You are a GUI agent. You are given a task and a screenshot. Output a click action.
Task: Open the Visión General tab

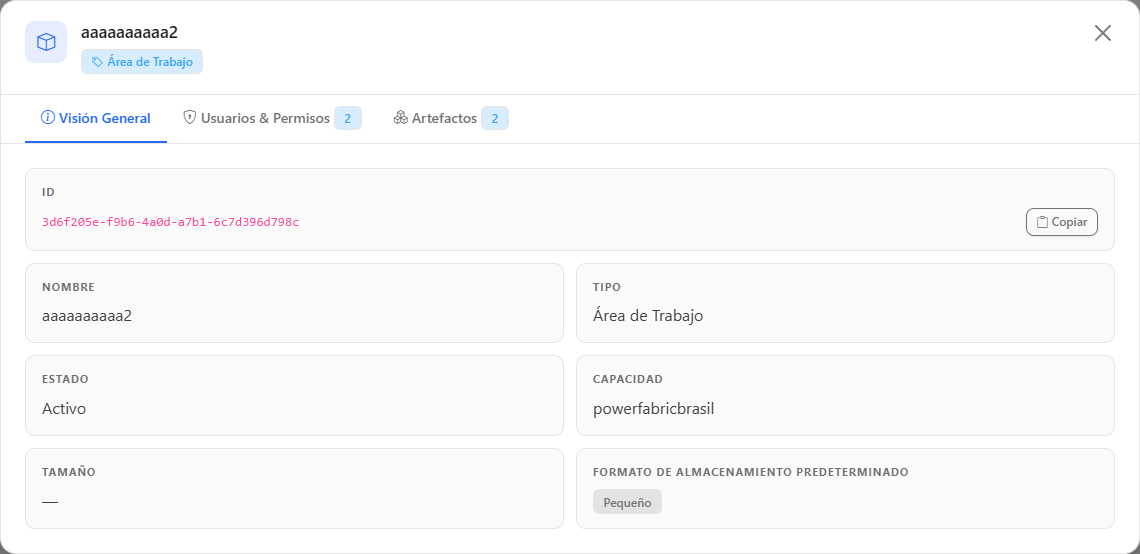click(96, 118)
